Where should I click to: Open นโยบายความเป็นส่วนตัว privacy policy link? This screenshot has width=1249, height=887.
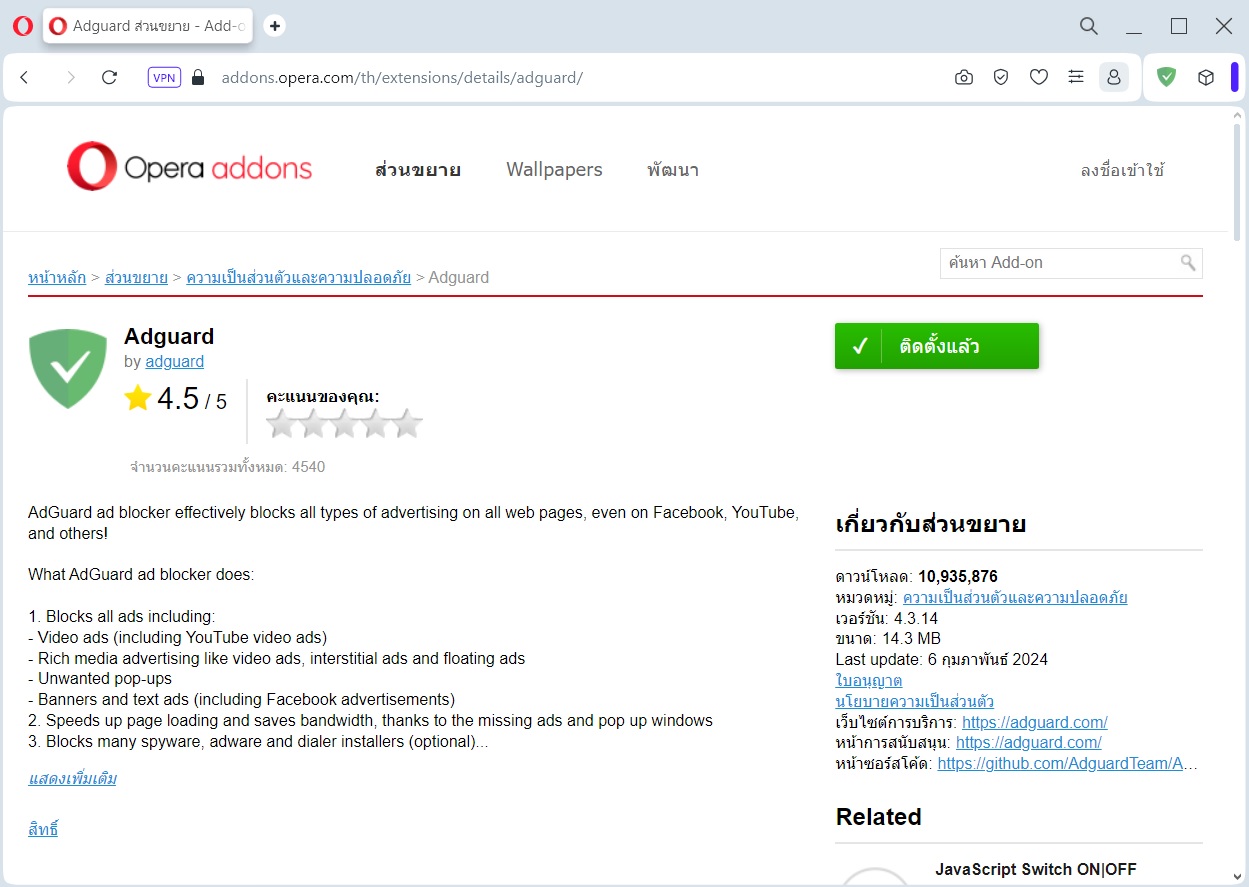point(915,702)
